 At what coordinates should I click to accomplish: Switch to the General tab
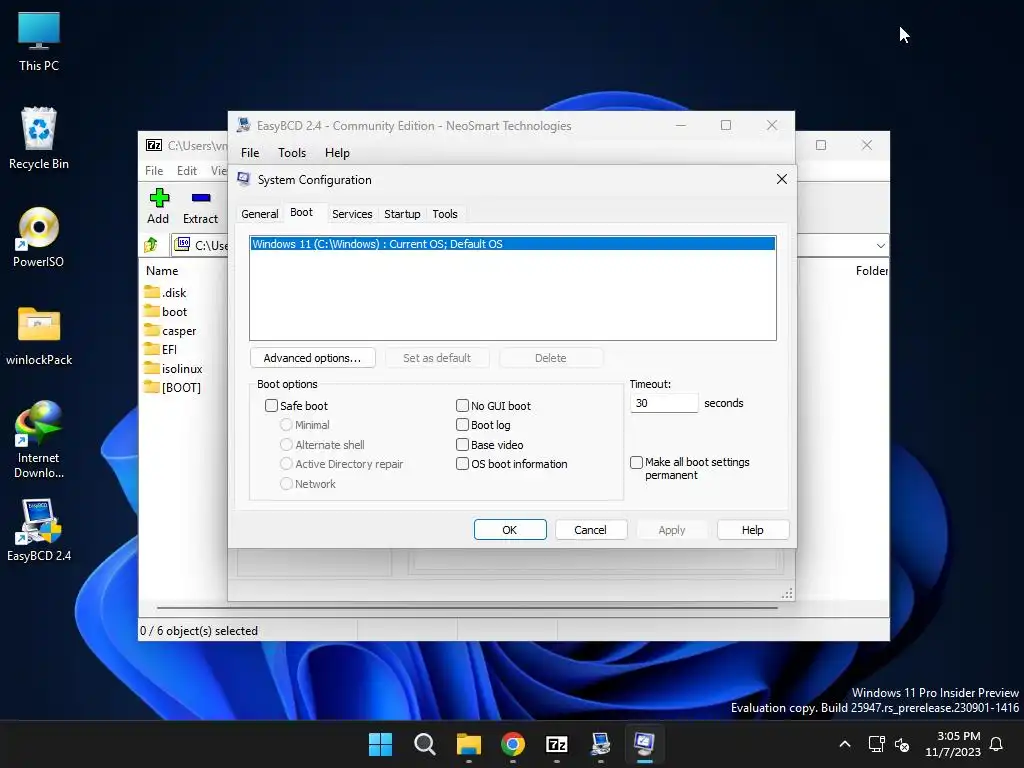click(x=260, y=214)
